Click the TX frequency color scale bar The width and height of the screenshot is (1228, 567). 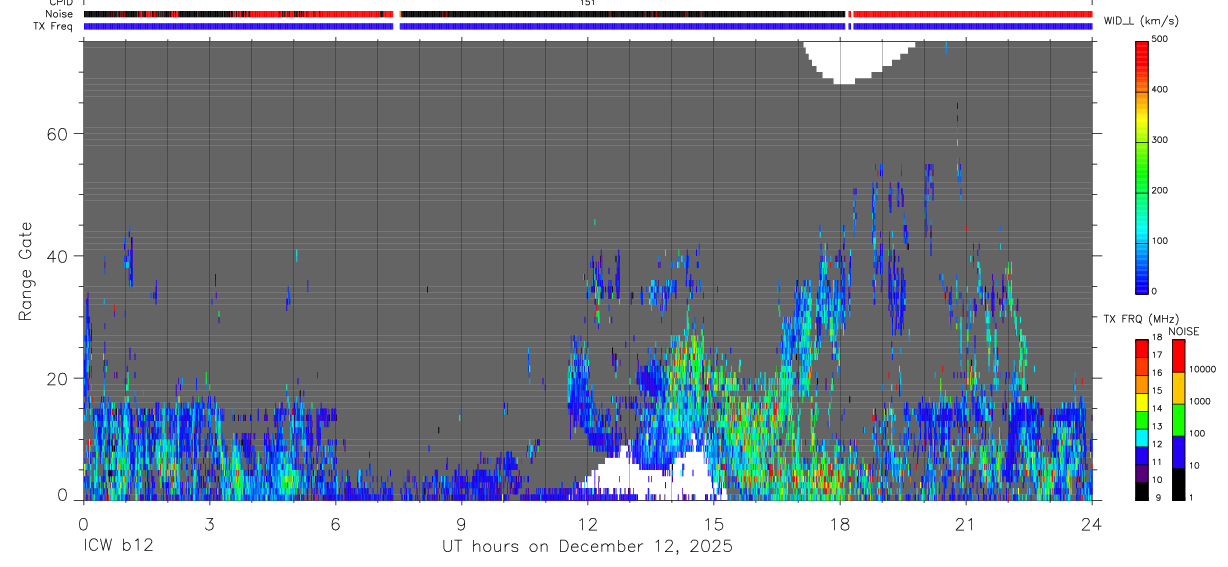click(1142, 419)
